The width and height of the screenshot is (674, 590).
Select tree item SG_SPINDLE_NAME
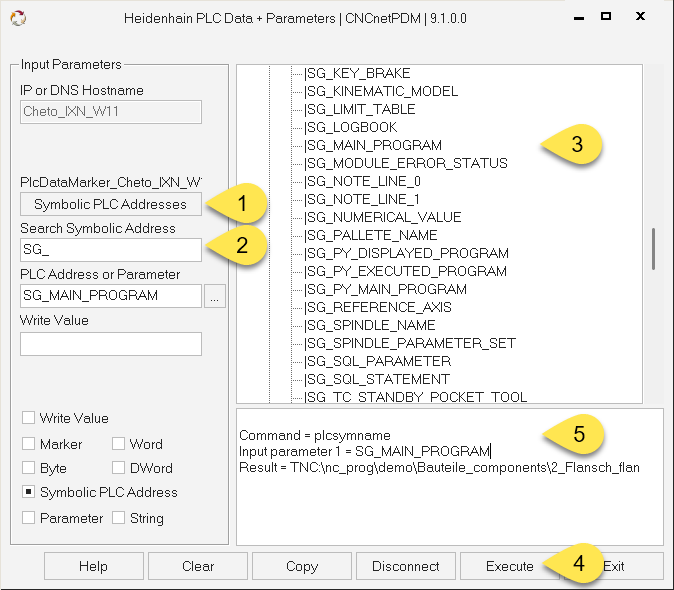pyautogui.click(x=370, y=326)
